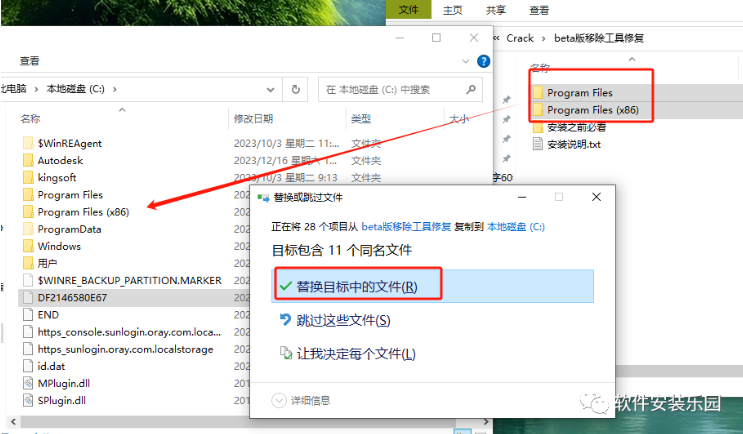Open the 主页 ribbon tab
Viewport: 743px width, 434px height.
point(453,10)
